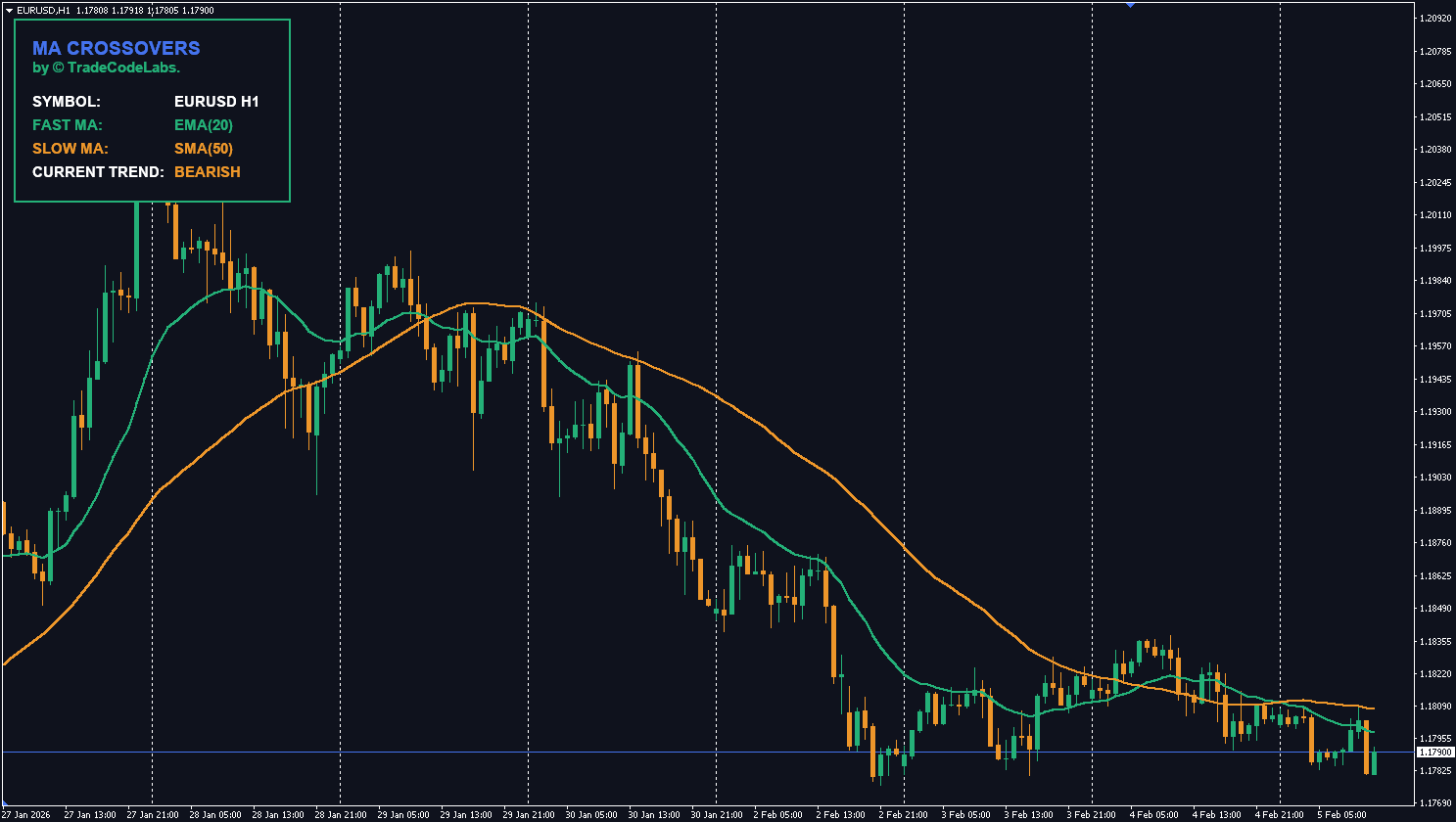Image resolution: width=1456 pixels, height=822 pixels.
Task: Click the 2 Feb 21:00 time axis label
Action: (x=903, y=814)
